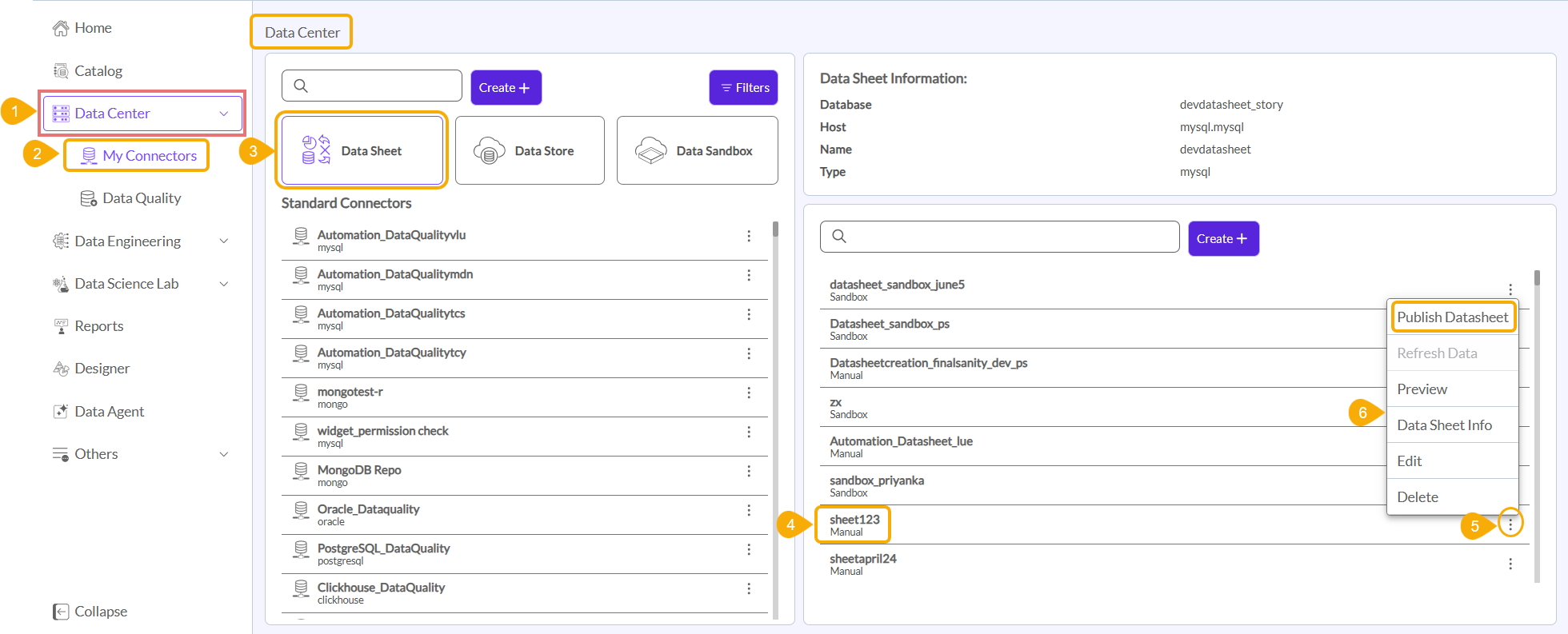Click the Data Quality sidebar icon

click(x=89, y=198)
